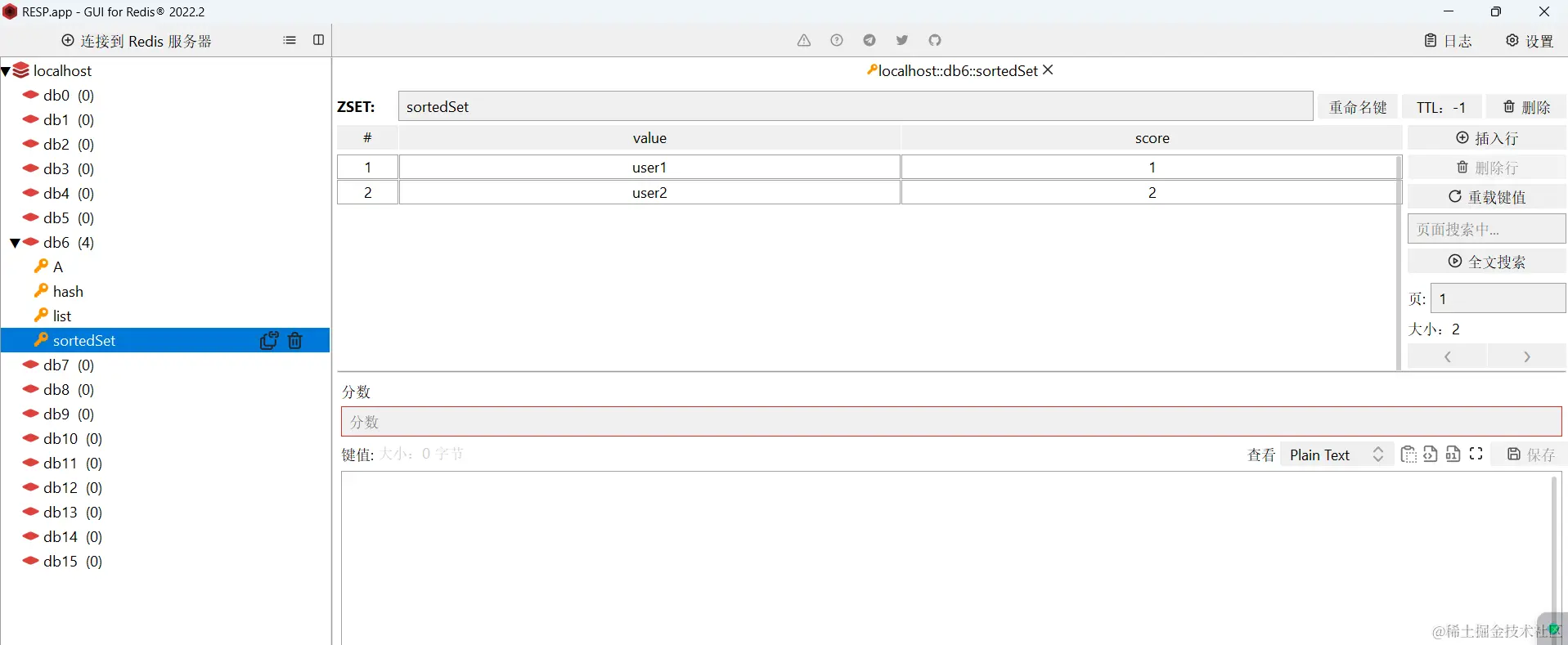This screenshot has width=1568, height=645.
Task: Click the trash icon on sortedSet row
Action: click(295, 341)
